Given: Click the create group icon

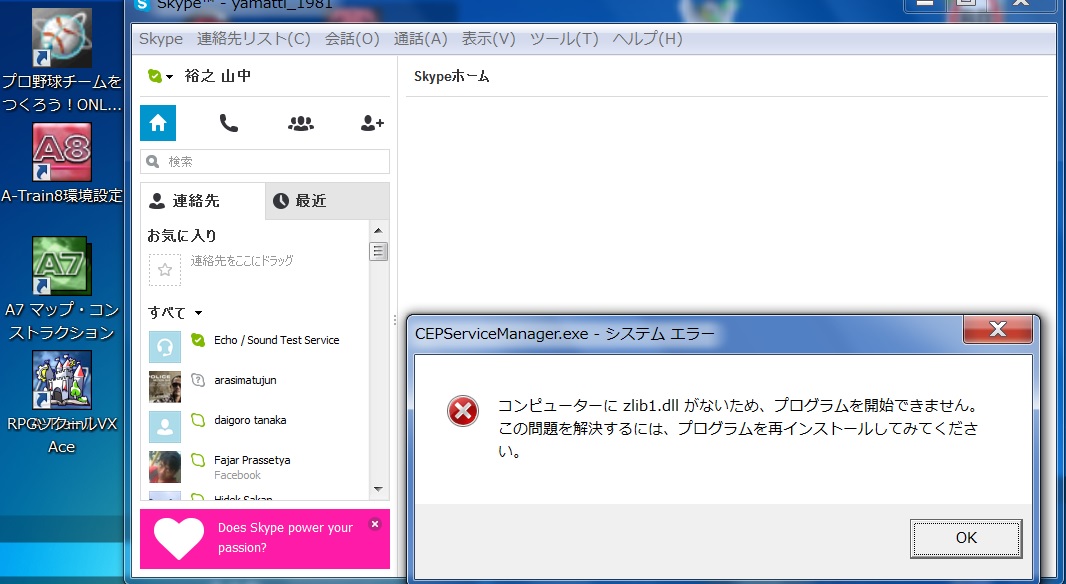Looking at the screenshot, I should 300,123.
